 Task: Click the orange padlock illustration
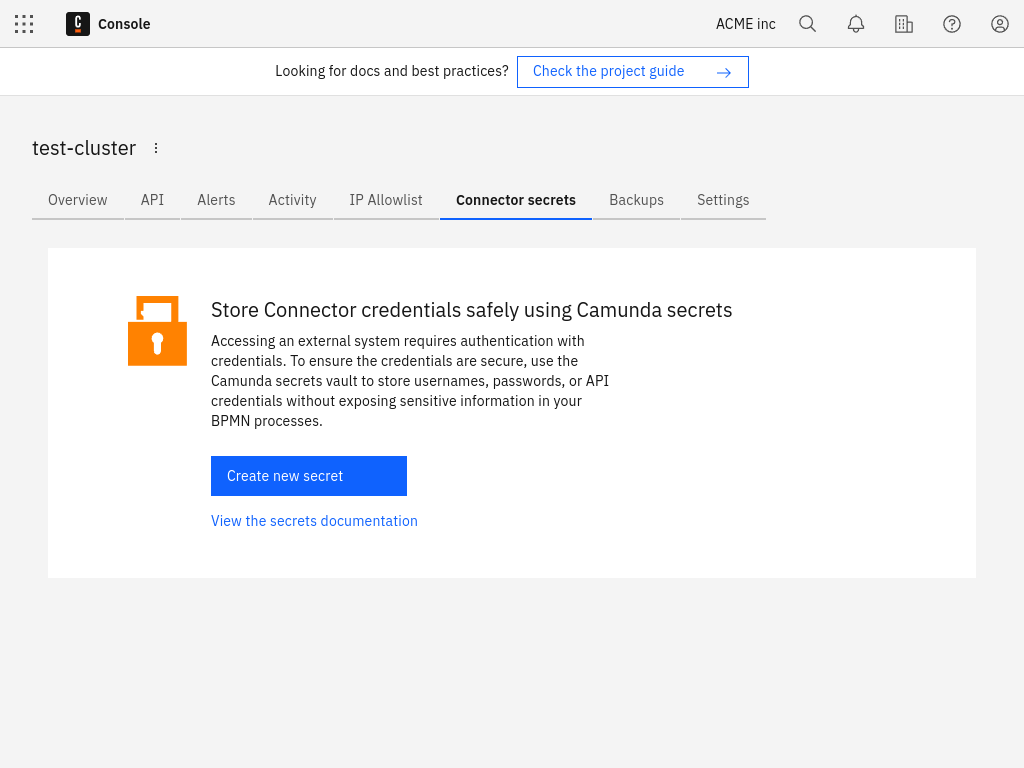tap(157, 331)
